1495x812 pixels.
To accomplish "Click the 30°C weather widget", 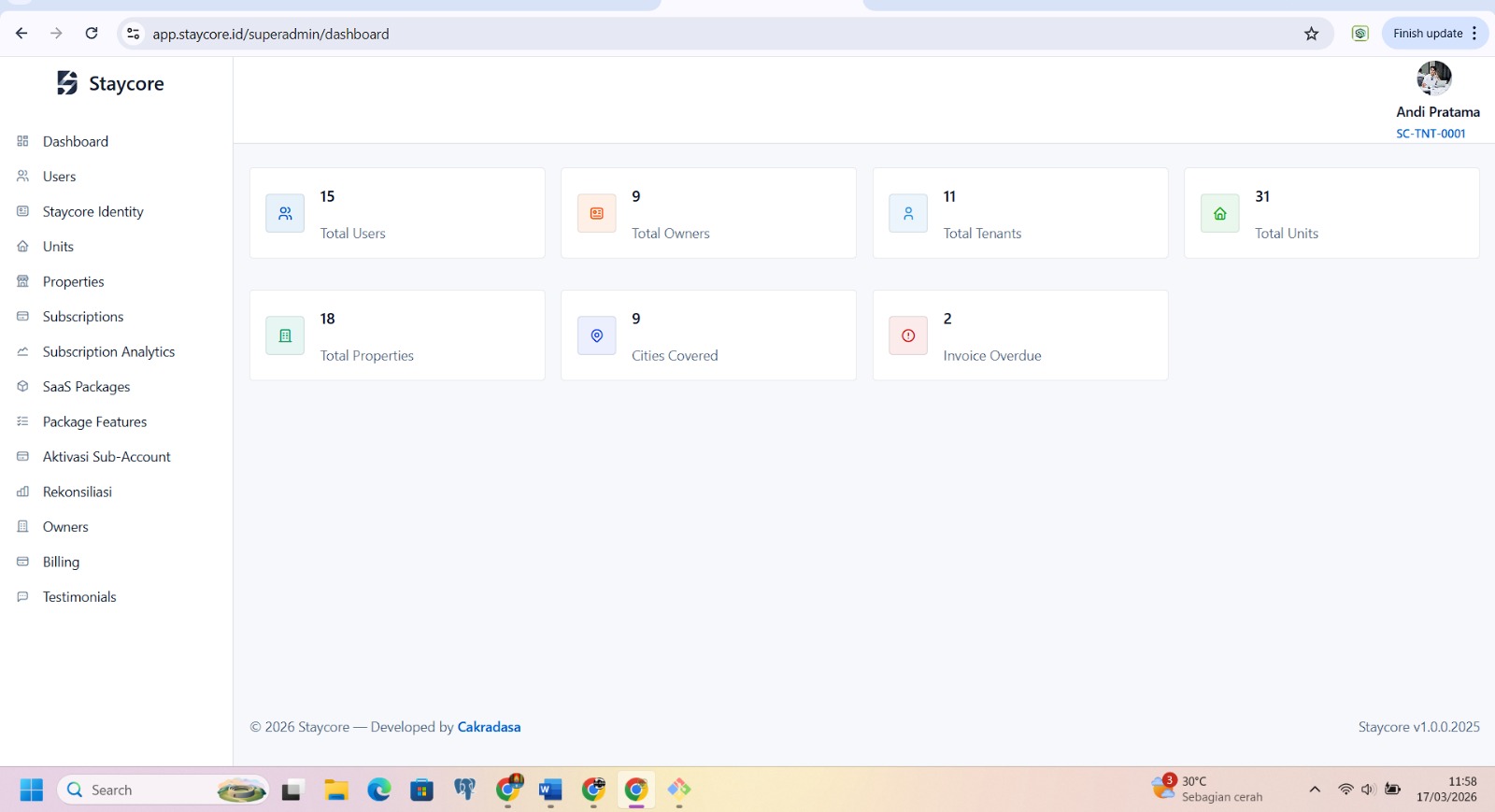I will click(1207, 789).
